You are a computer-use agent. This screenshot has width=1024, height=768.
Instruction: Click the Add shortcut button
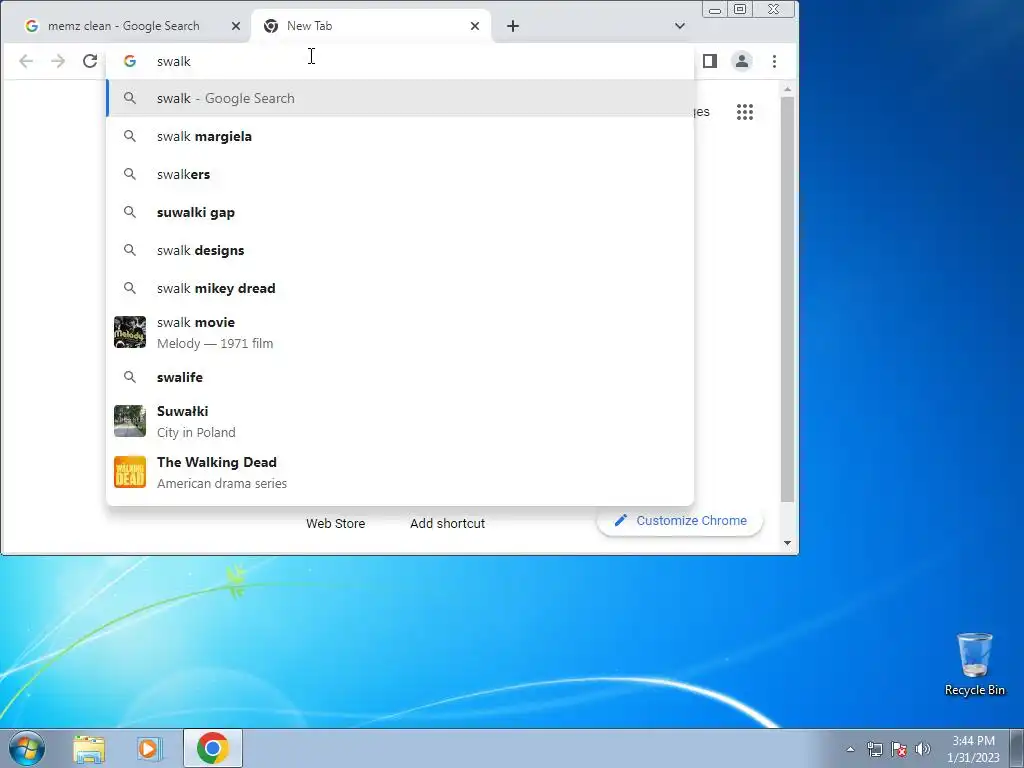click(x=447, y=523)
